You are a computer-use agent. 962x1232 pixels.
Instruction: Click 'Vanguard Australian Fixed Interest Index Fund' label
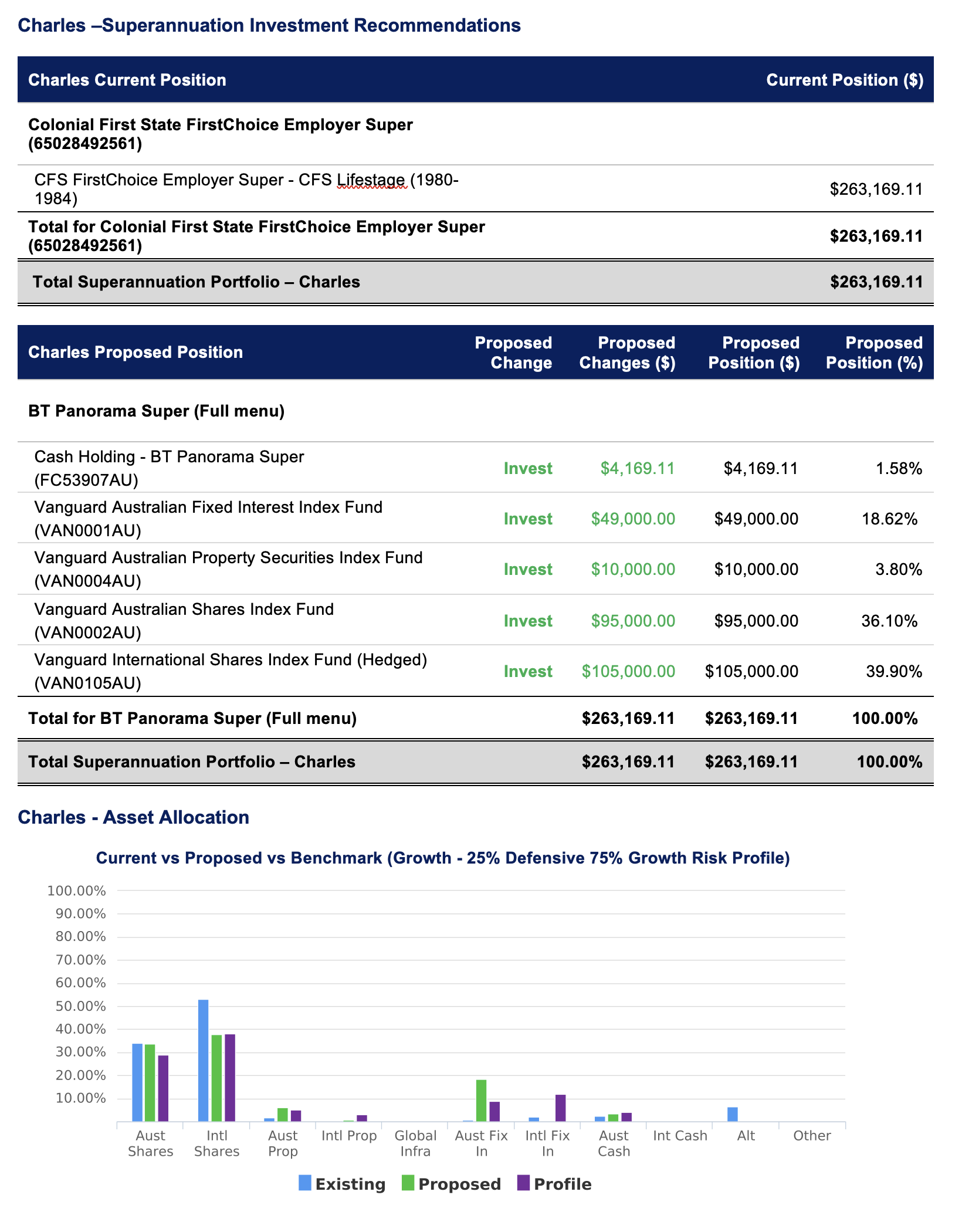[208, 519]
